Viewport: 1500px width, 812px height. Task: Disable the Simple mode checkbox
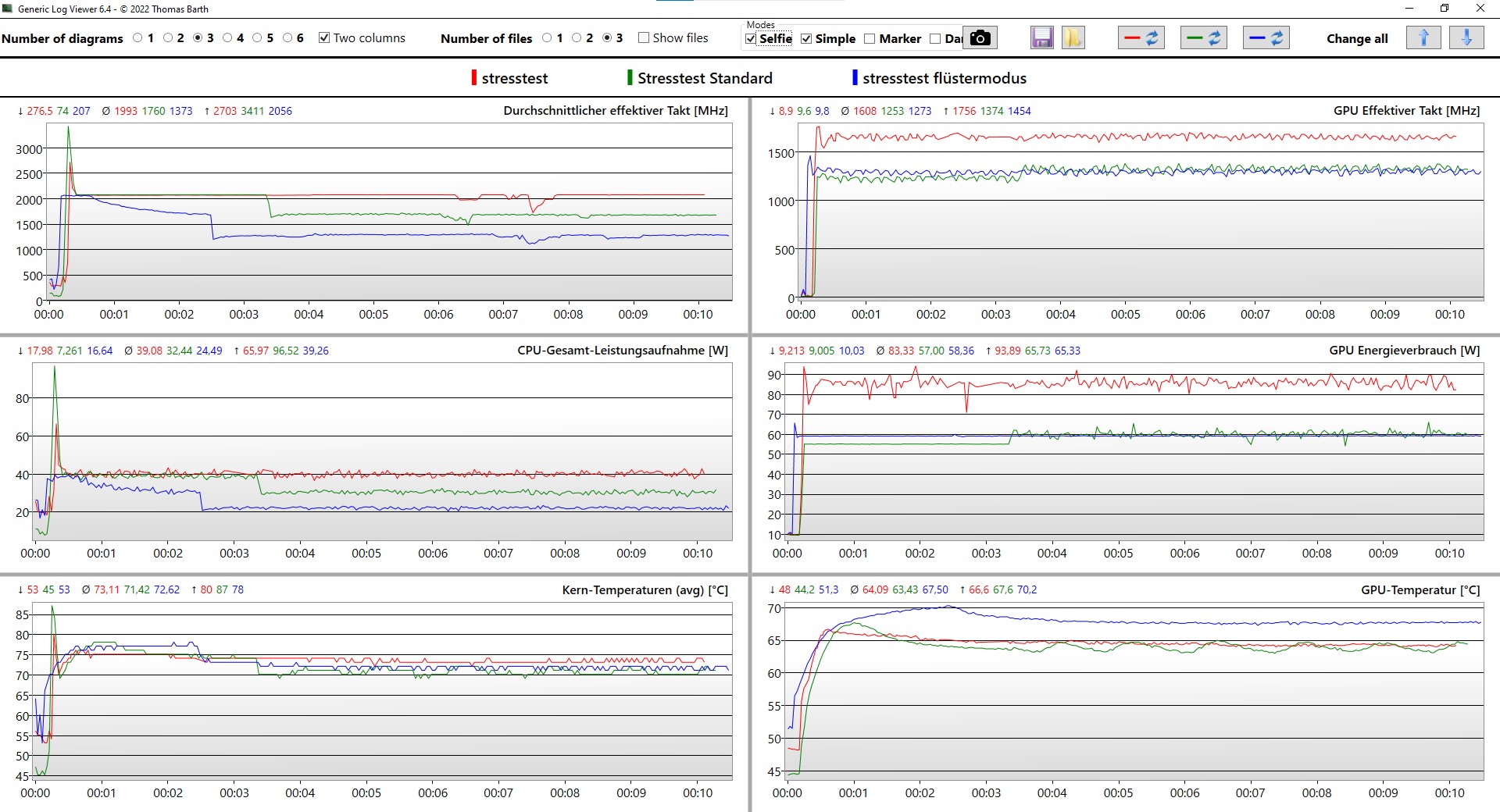[806, 39]
